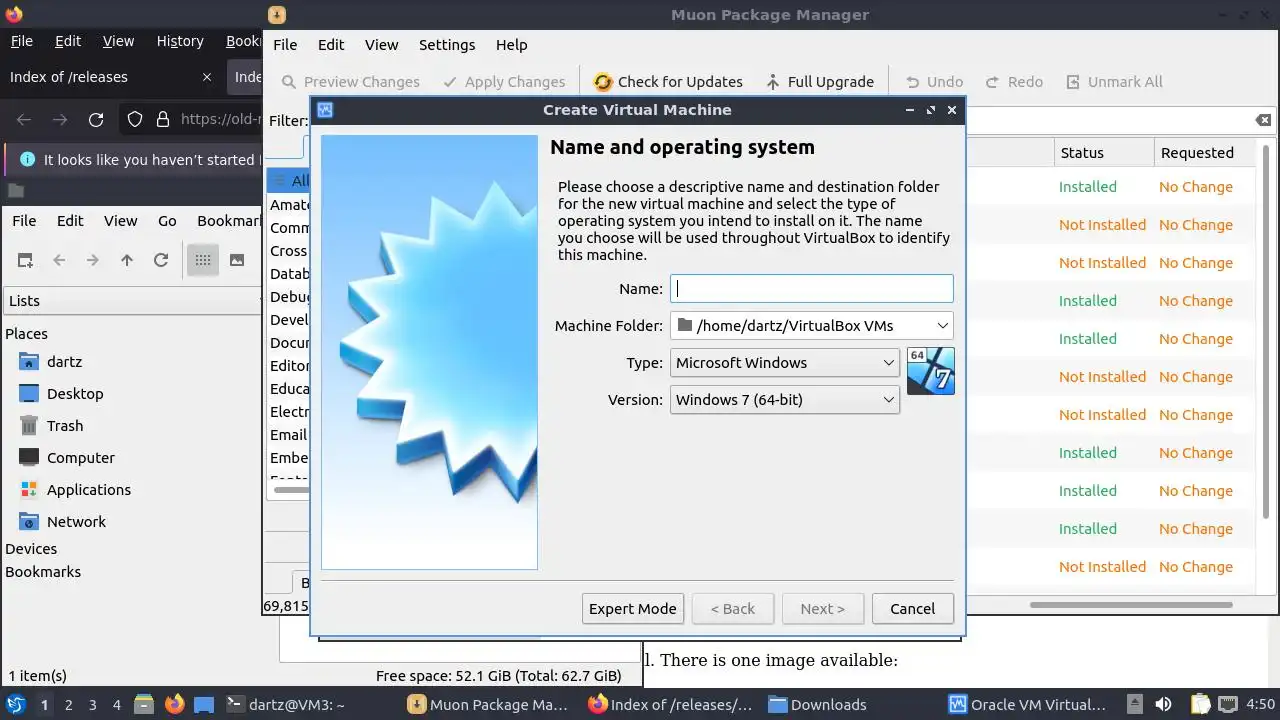Click the up-folder arrow in file manager toolbar
The height and width of the screenshot is (720, 1280).
[127, 260]
